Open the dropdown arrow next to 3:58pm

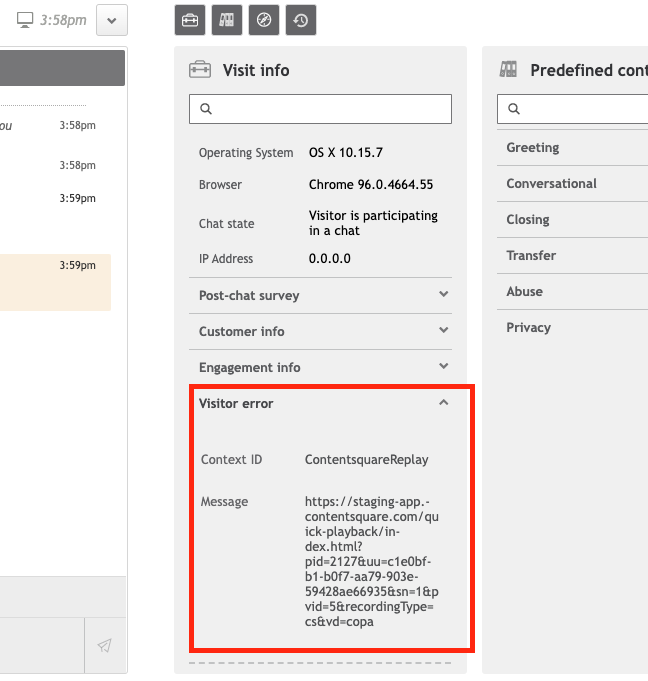click(112, 20)
